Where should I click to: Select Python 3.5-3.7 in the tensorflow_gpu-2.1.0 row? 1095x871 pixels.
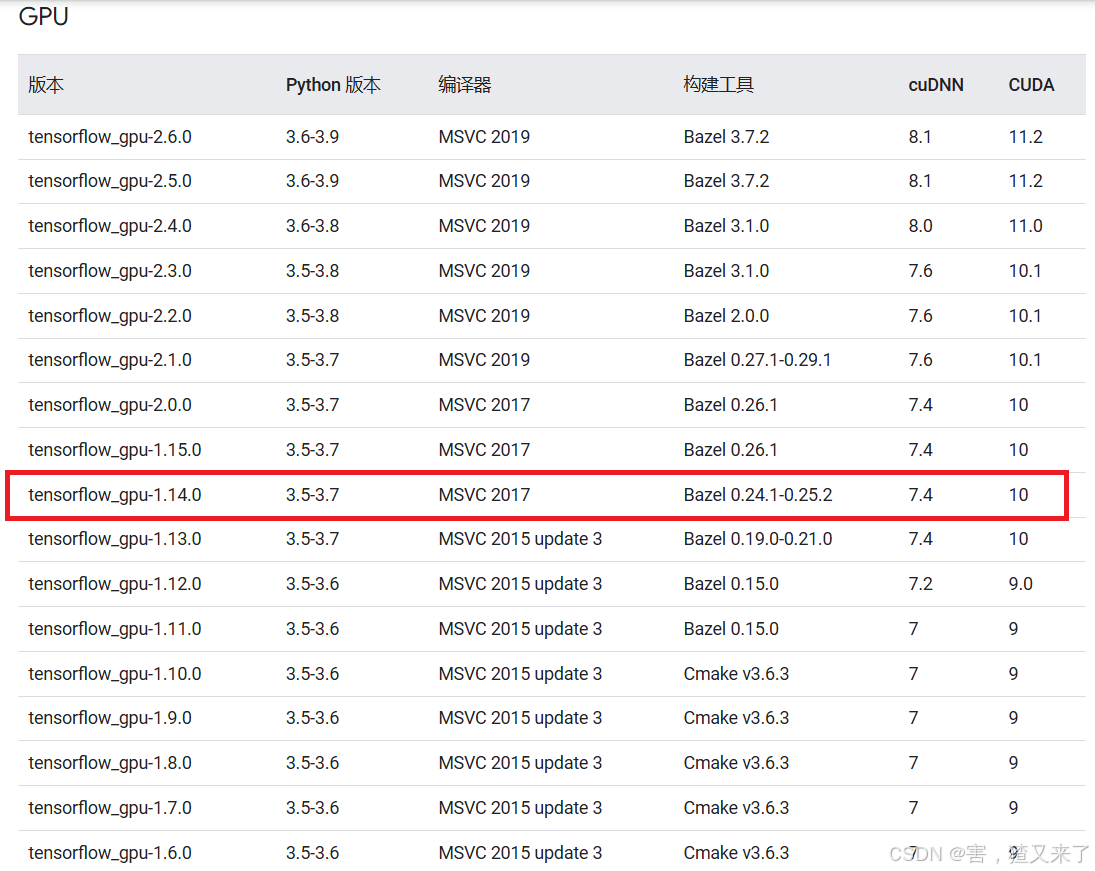click(x=312, y=360)
